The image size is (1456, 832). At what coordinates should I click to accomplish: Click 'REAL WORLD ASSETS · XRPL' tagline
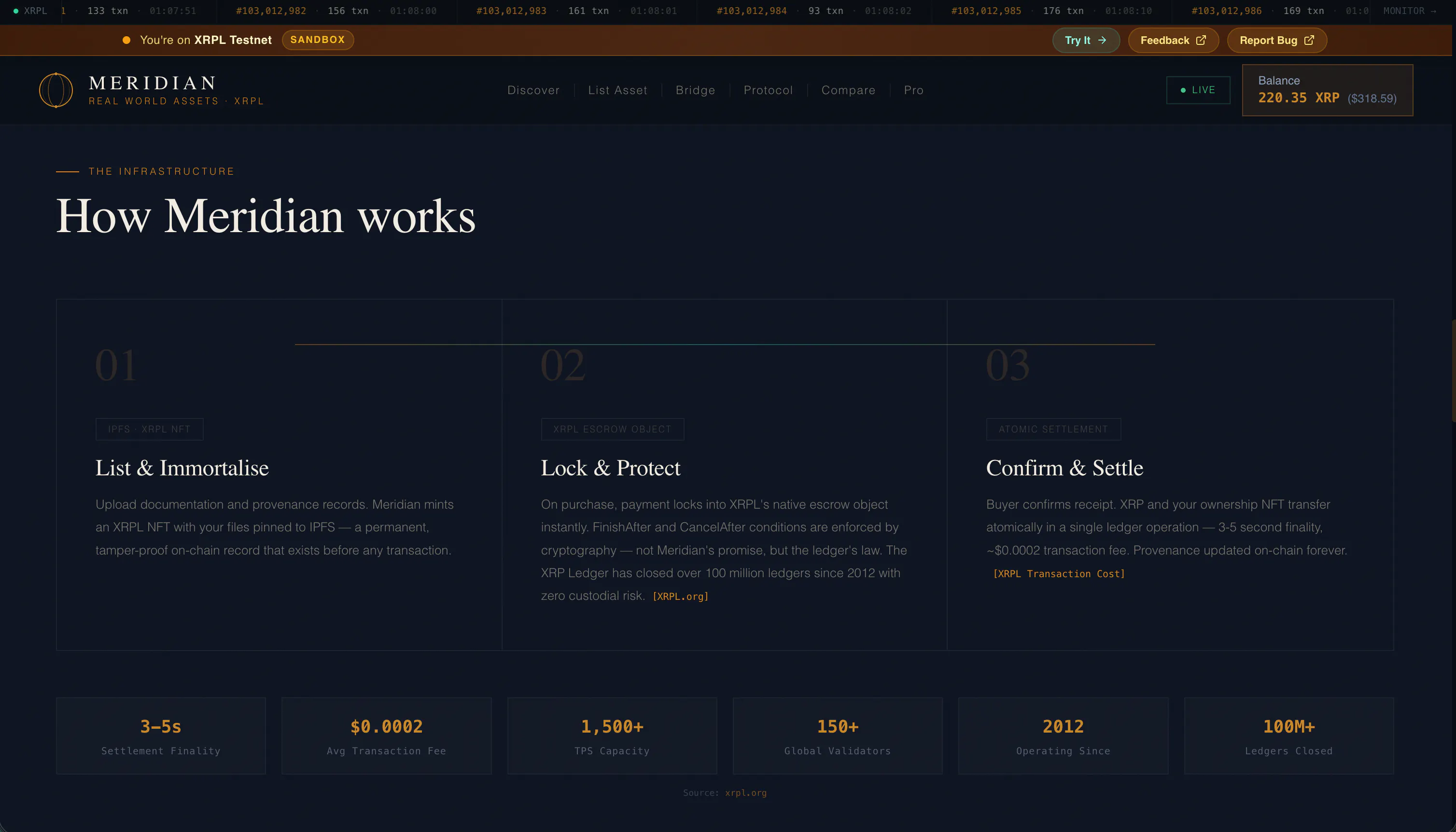[176, 101]
